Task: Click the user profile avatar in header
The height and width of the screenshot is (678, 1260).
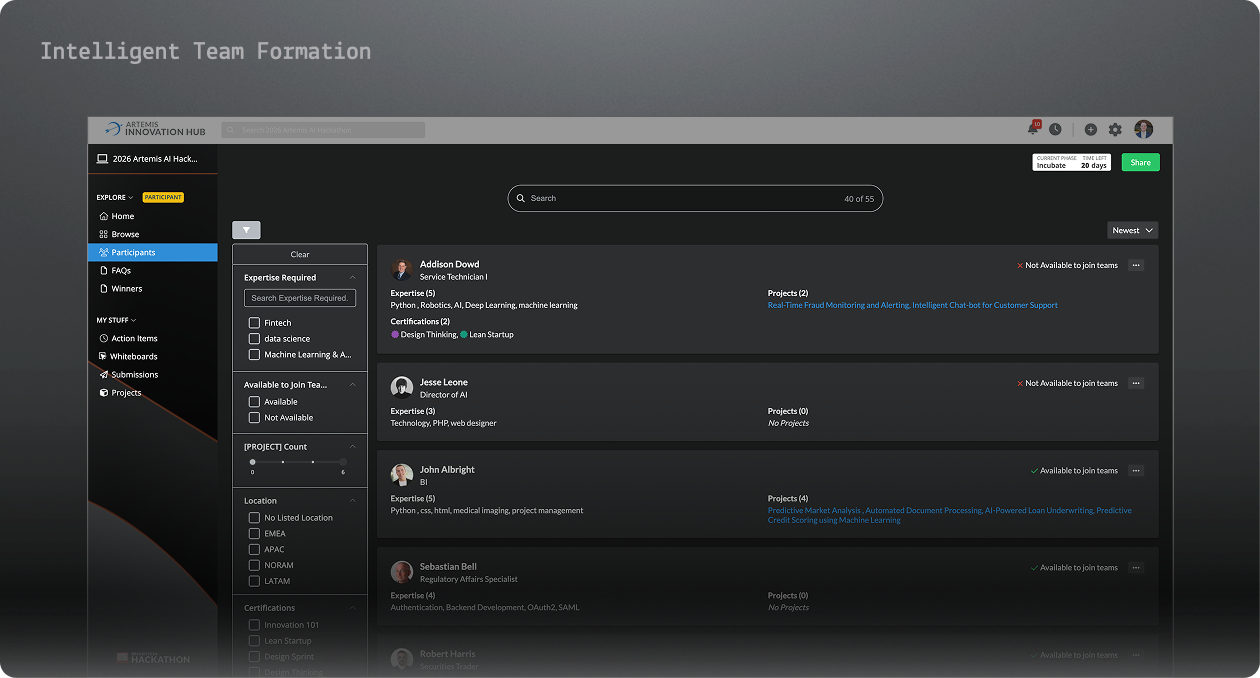Action: tap(1143, 129)
